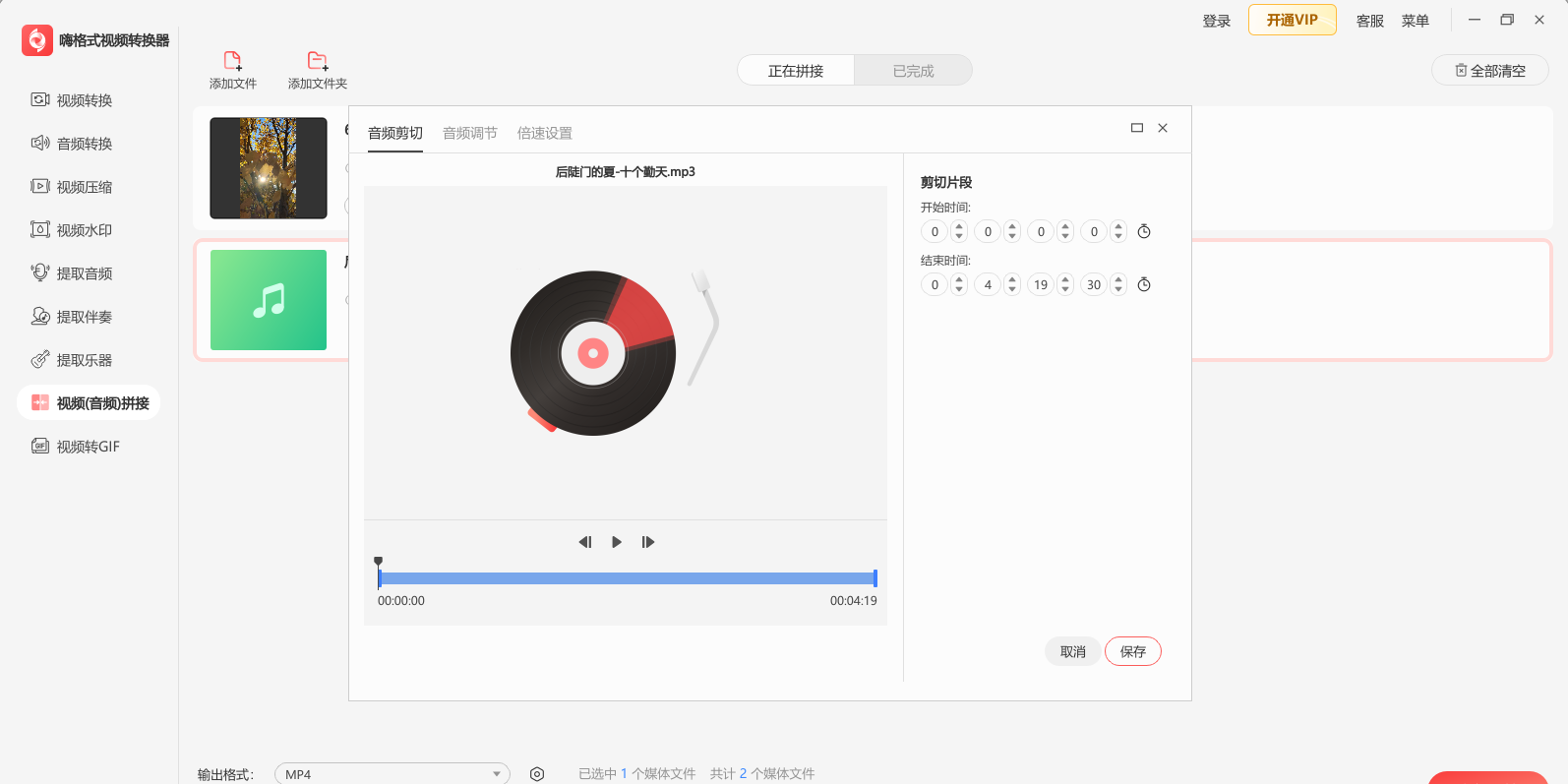Click the 保存 button
The width and height of the screenshot is (1568, 784).
(x=1133, y=651)
